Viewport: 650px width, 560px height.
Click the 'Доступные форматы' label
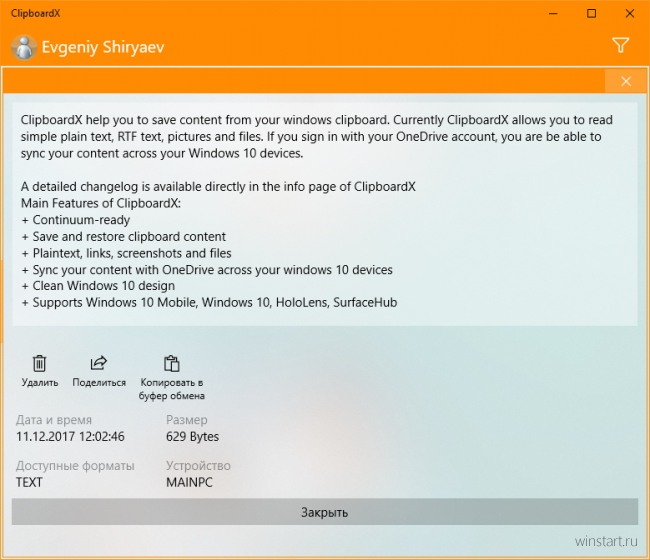(x=75, y=466)
